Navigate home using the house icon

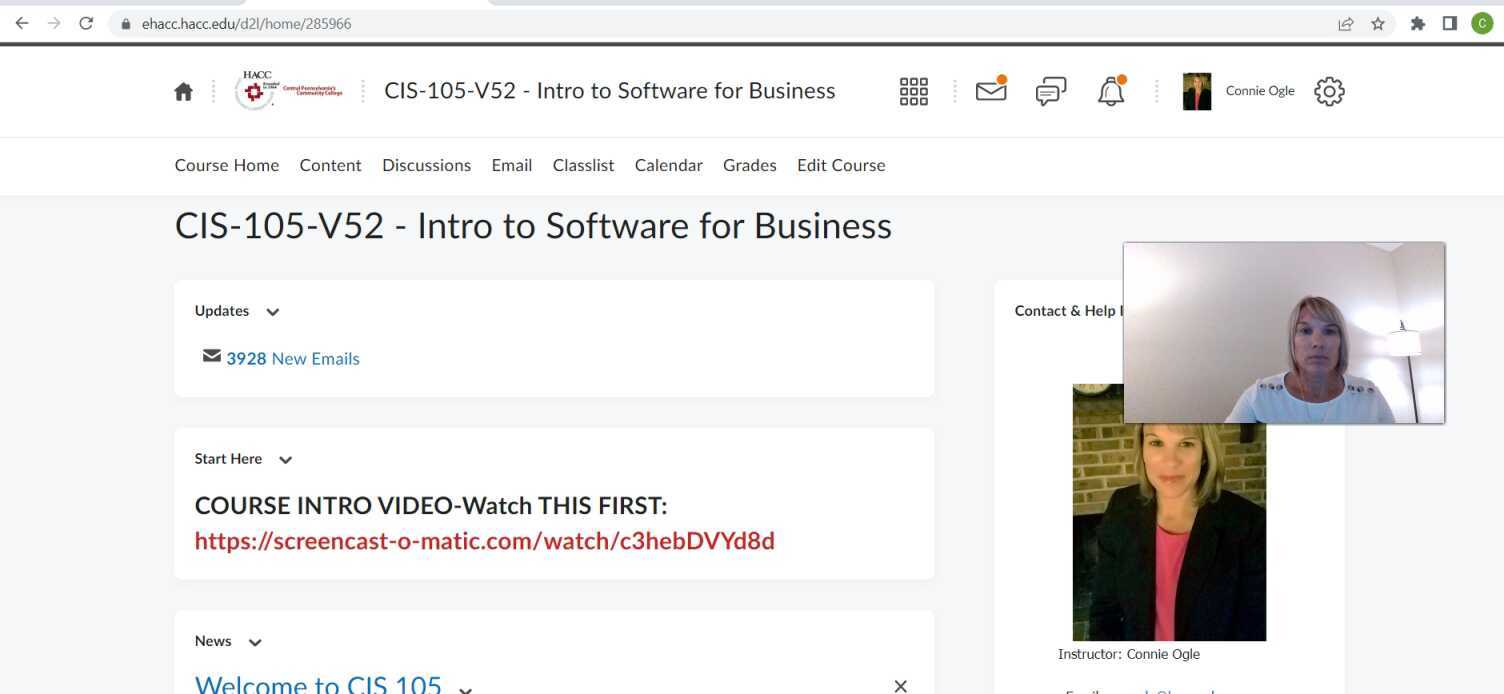(183, 90)
